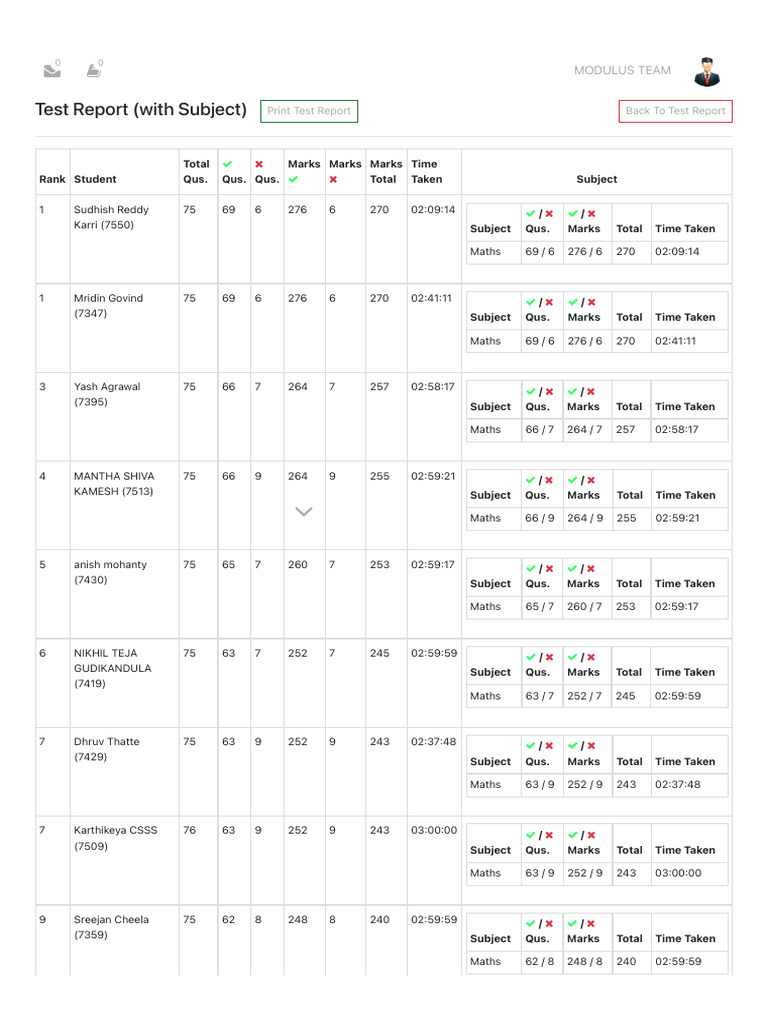Open the MODULUS TEAM account menu
This screenshot has width=768, height=1024.
click(622, 71)
